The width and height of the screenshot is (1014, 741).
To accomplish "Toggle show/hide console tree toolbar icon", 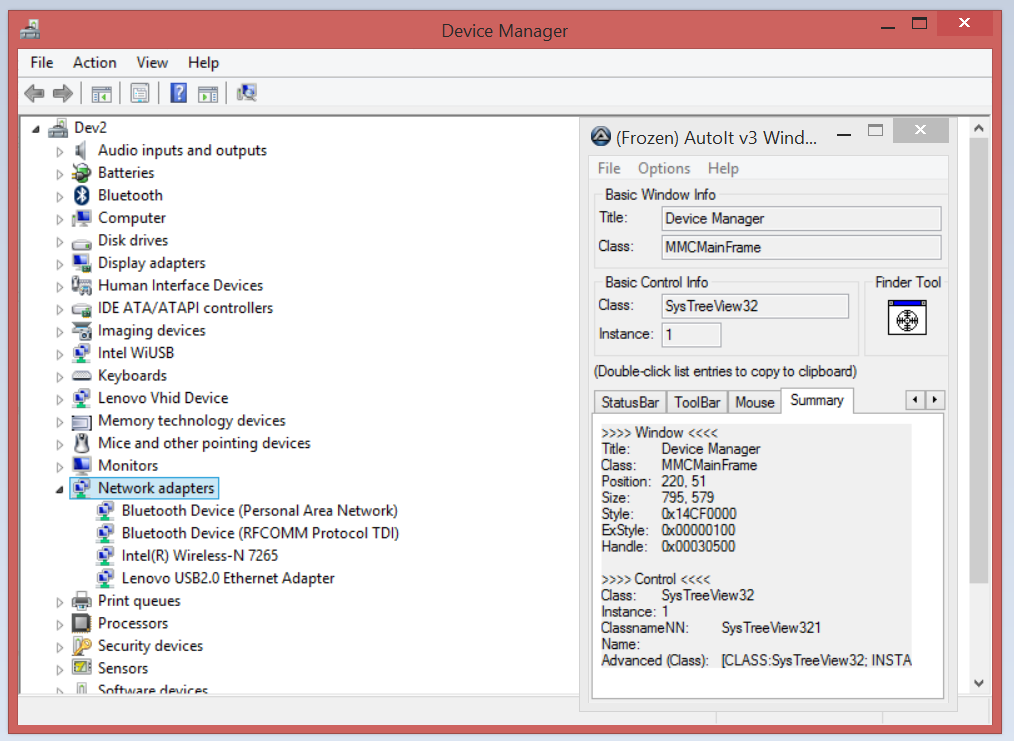I will pos(102,94).
